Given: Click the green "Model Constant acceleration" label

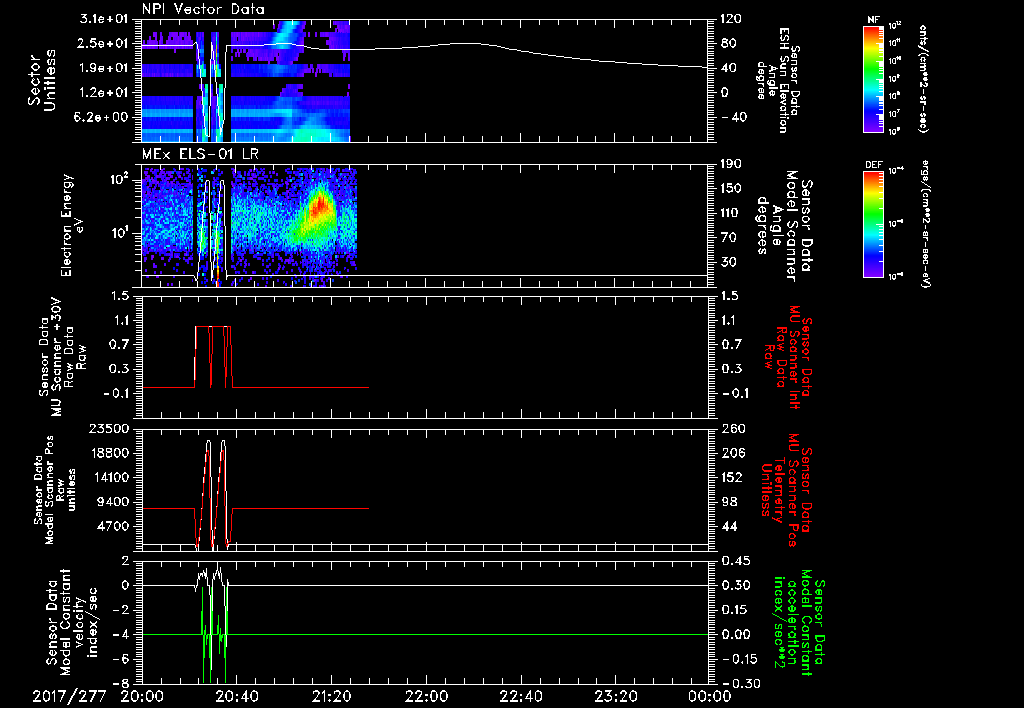Looking at the screenshot, I should 799,620.
